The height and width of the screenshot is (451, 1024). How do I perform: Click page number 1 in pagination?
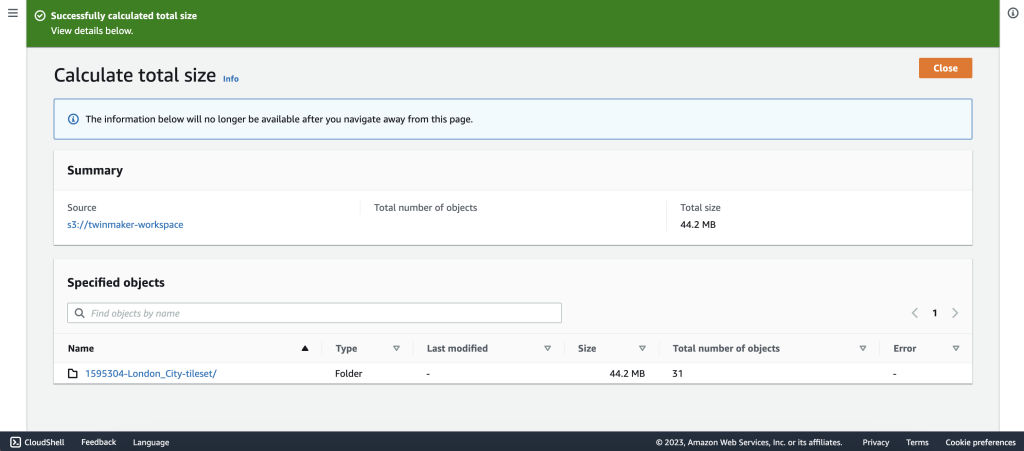[x=935, y=313]
